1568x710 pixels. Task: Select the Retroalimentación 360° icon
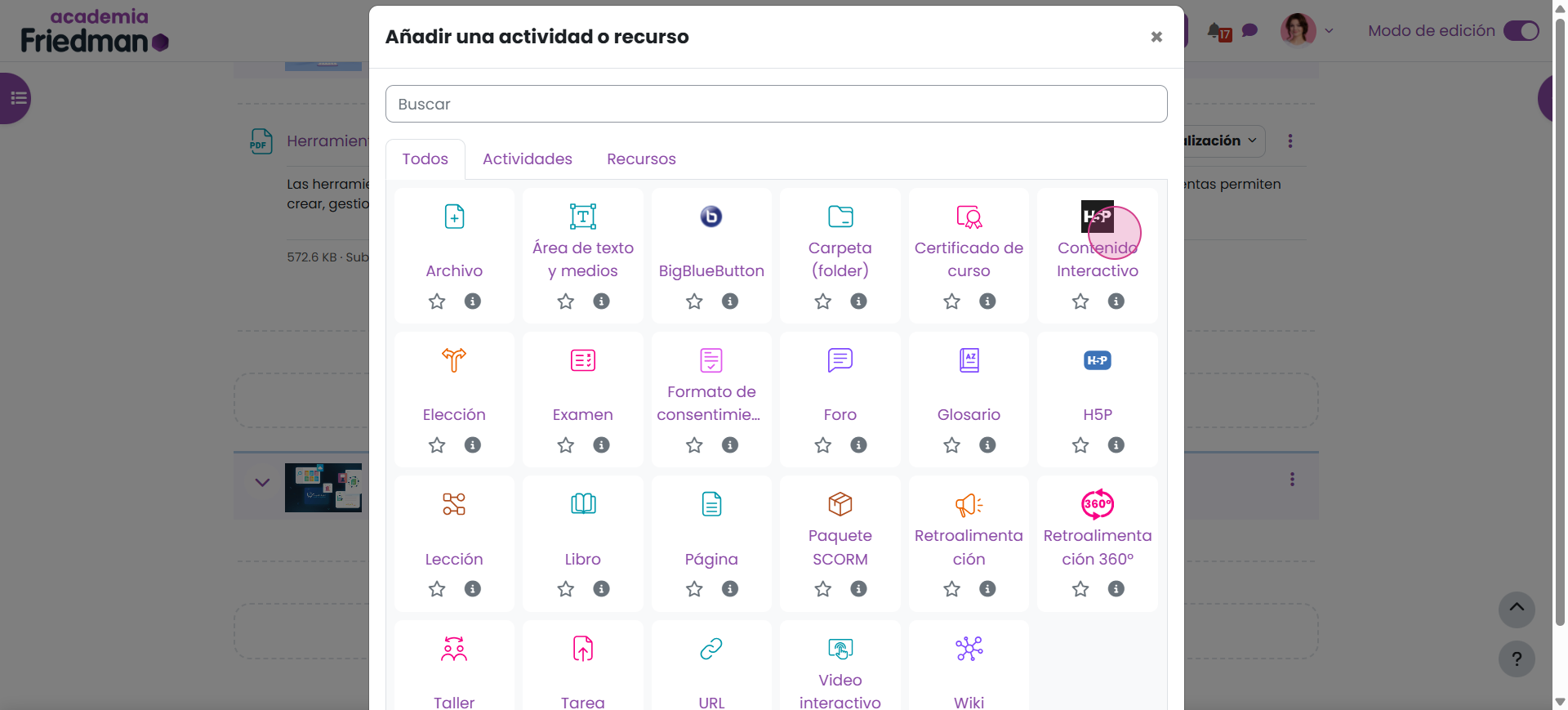(x=1098, y=504)
